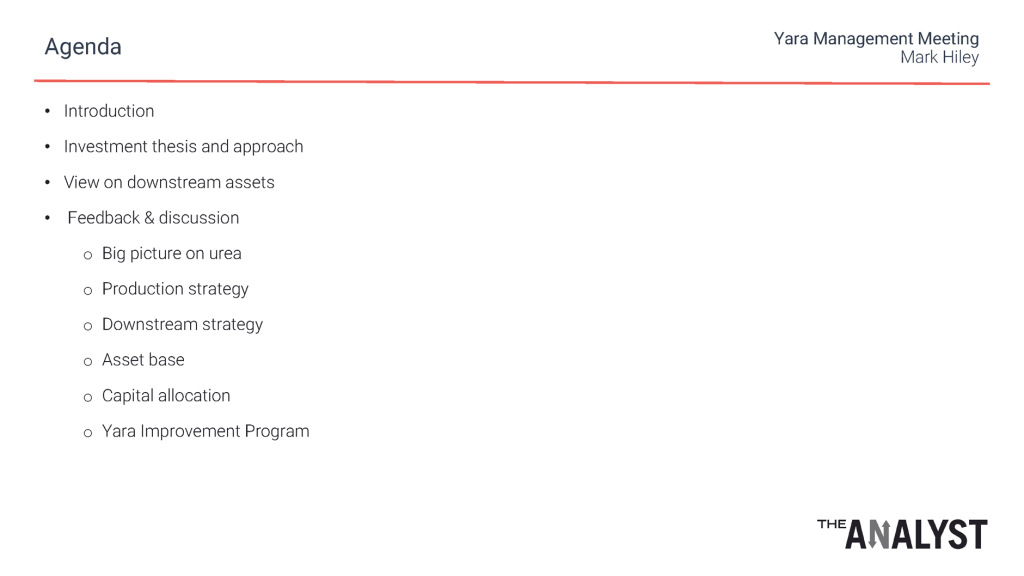This screenshot has height=576, width=1024.
Task: Click the circle marker before Asset base
Action: pyautogui.click(x=88, y=362)
